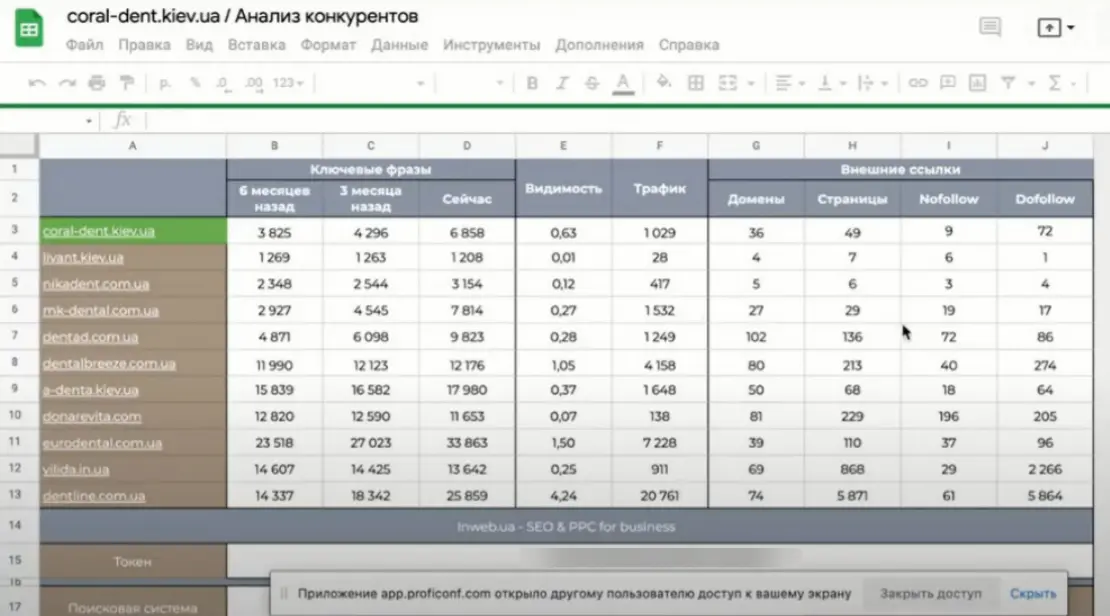Open the Вид menu
1110x616 pixels.
point(199,45)
